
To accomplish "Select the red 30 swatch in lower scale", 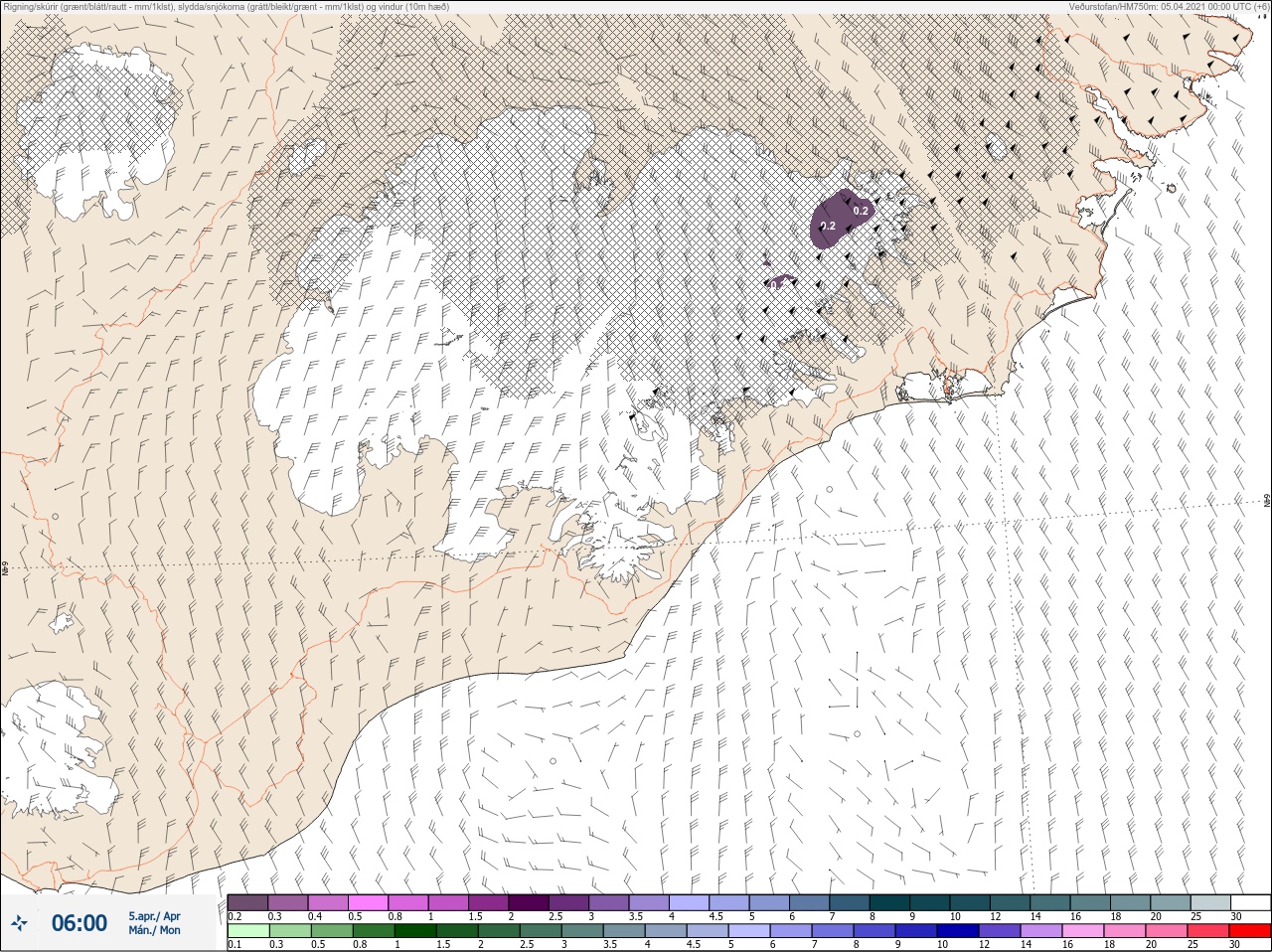I will [x=1250, y=931].
